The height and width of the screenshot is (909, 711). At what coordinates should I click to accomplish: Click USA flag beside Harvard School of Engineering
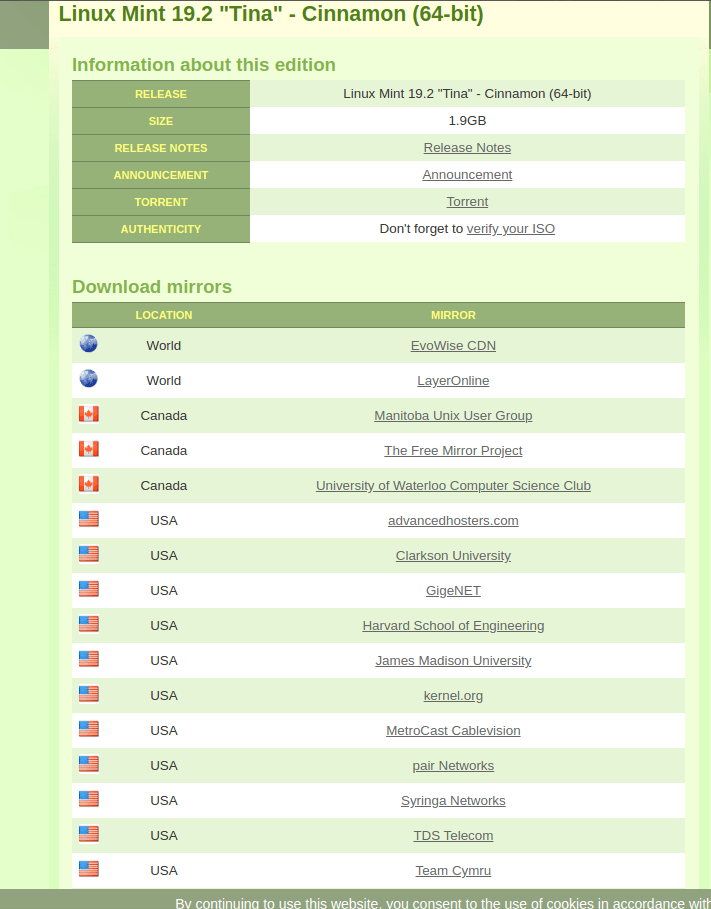point(89,624)
